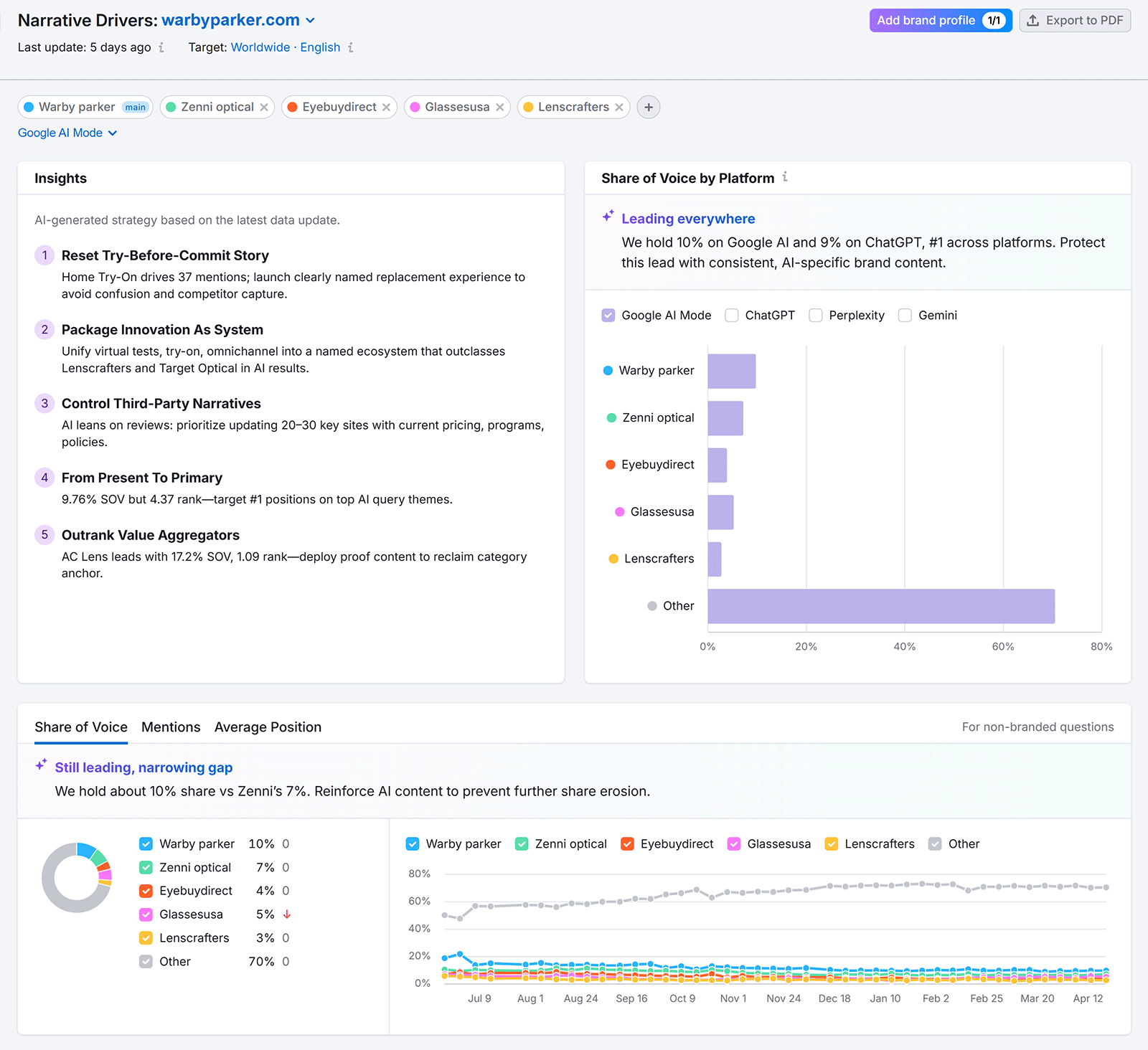
Task: Click the insight number 5 badge
Action: click(x=44, y=534)
